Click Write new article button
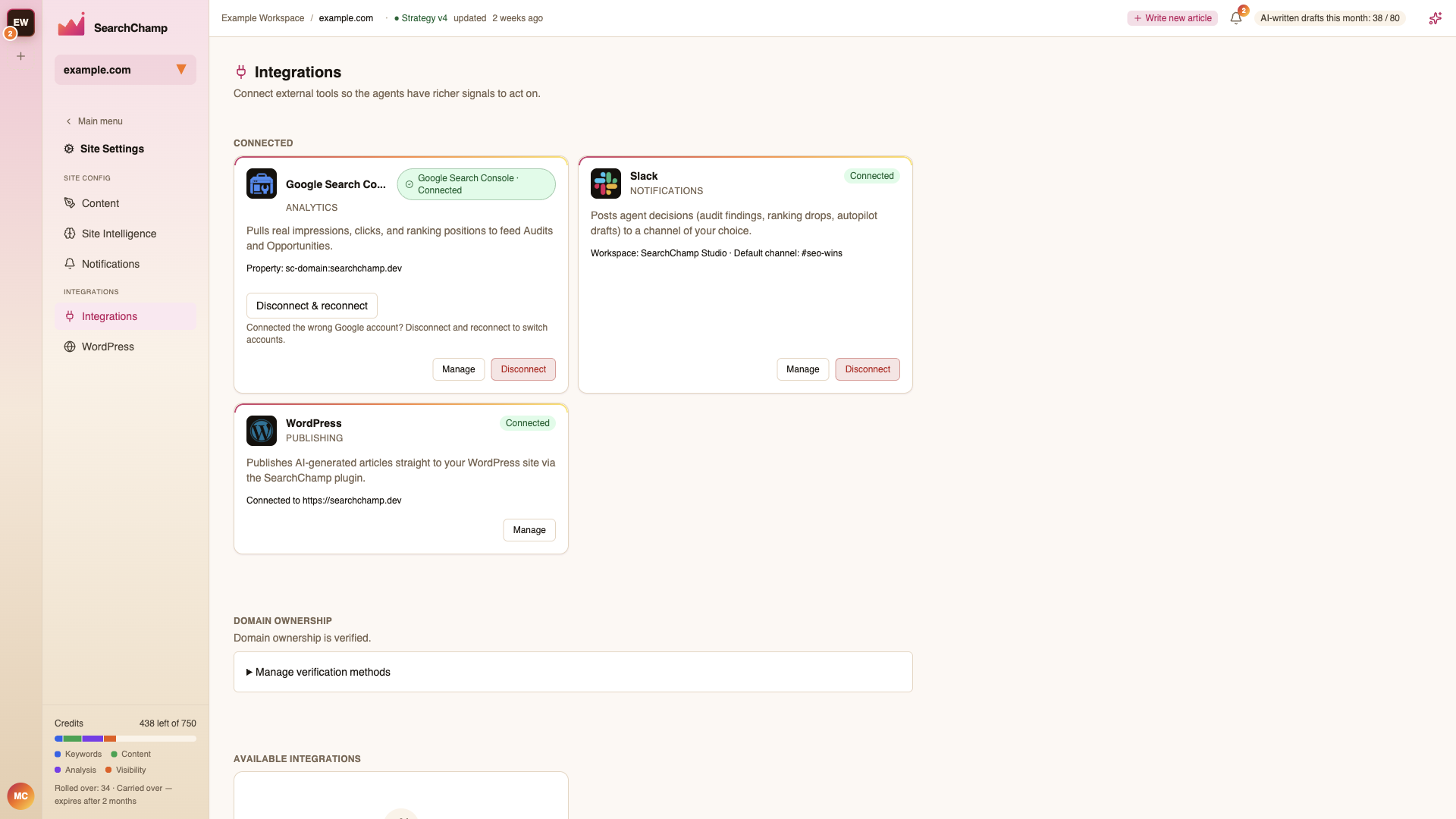1456x819 pixels. (1172, 18)
